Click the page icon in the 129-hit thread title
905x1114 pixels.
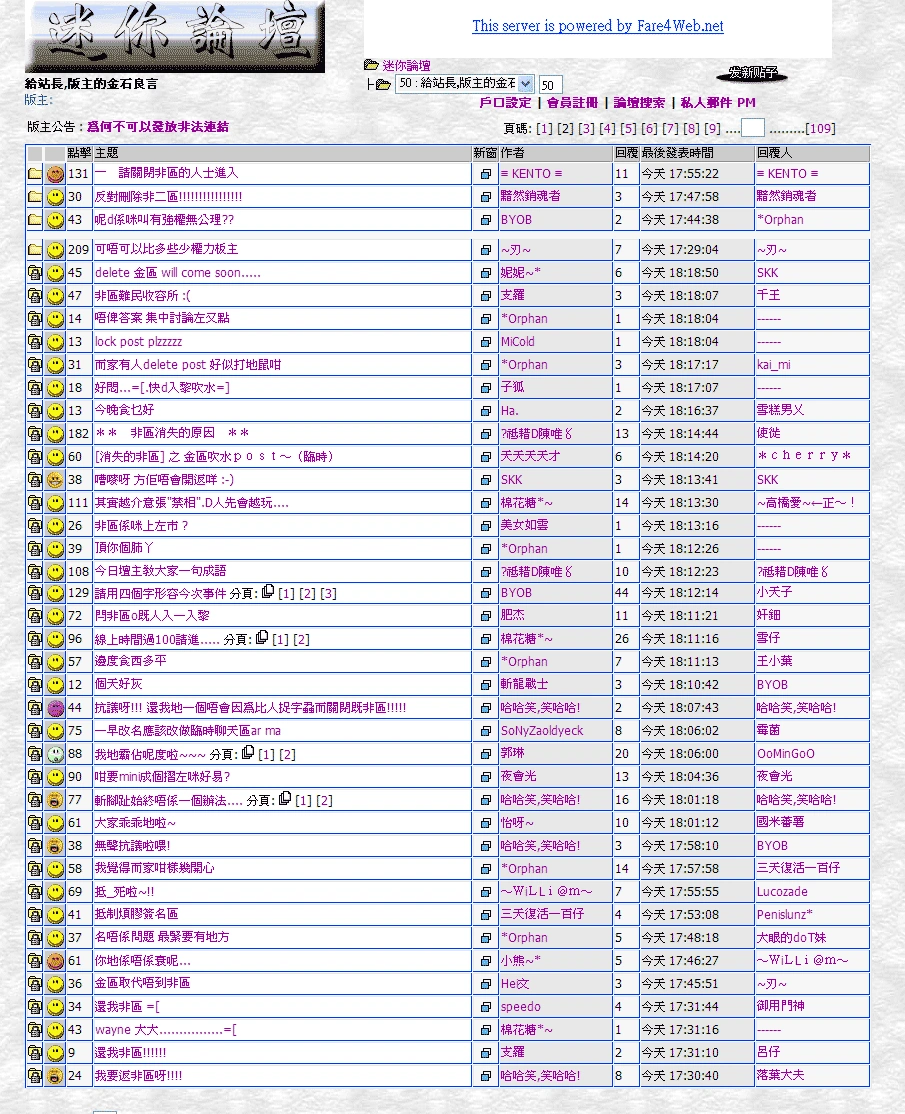pyautogui.click(x=268, y=591)
